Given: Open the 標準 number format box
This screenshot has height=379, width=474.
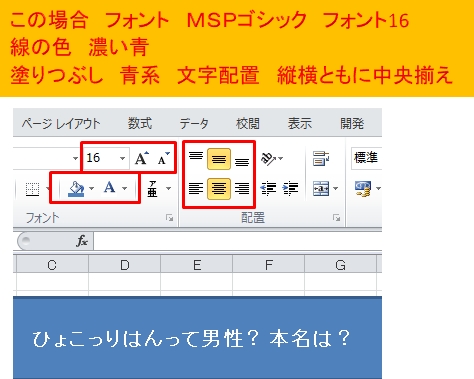Looking at the screenshot, I should (x=366, y=158).
